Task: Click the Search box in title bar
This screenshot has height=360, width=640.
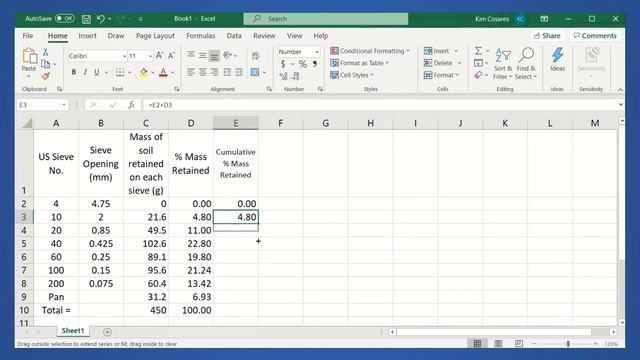Action: point(326,19)
